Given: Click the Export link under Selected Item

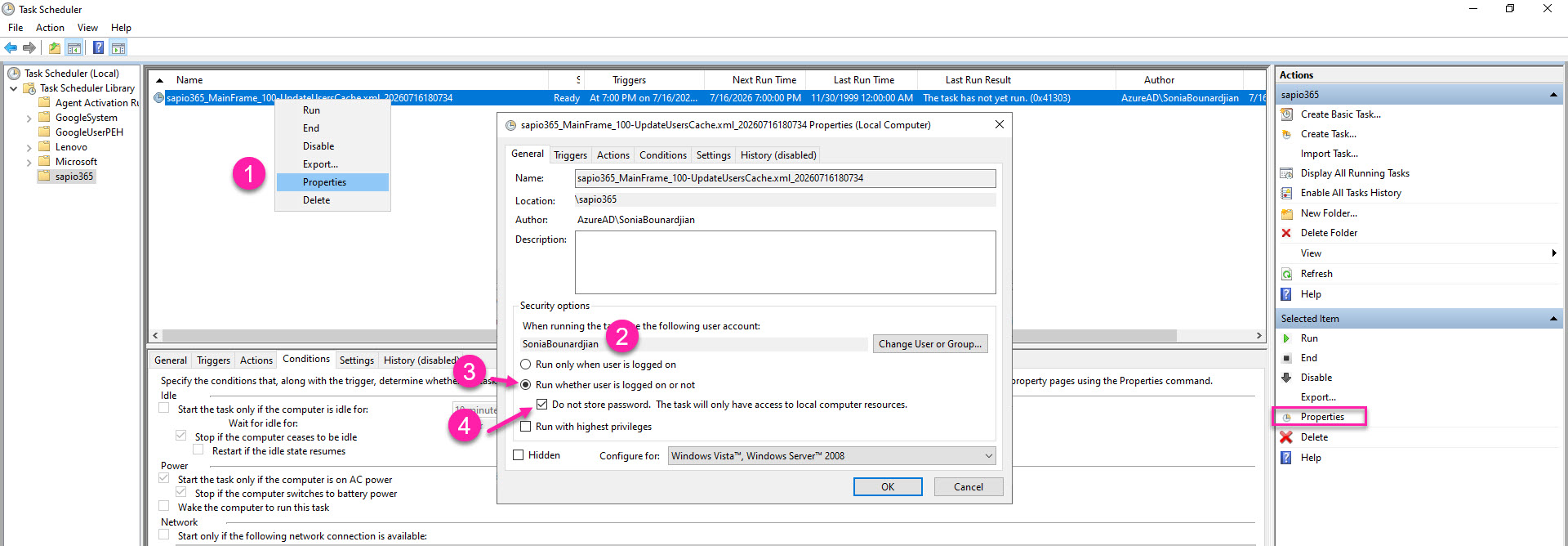Looking at the screenshot, I should [x=1318, y=397].
